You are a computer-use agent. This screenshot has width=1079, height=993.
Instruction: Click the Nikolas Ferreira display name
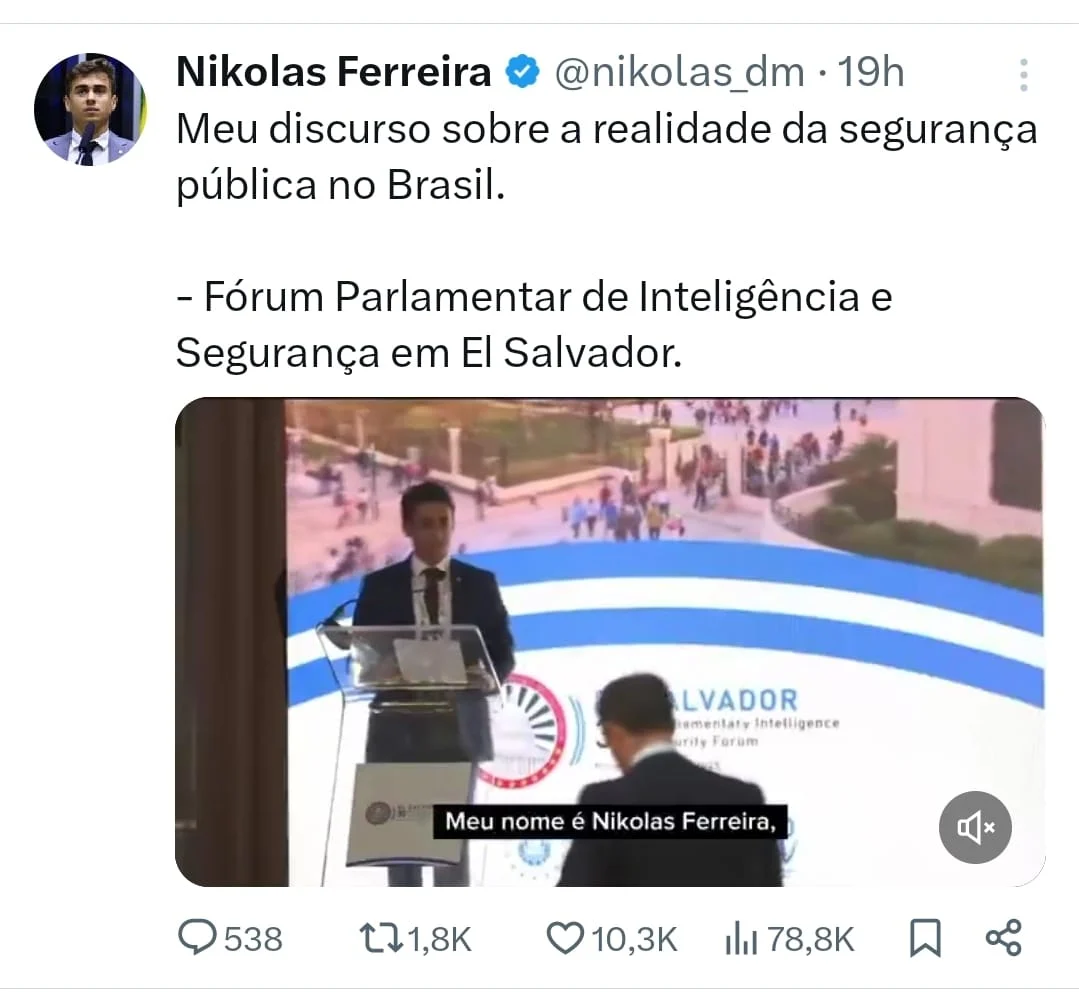tap(334, 73)
